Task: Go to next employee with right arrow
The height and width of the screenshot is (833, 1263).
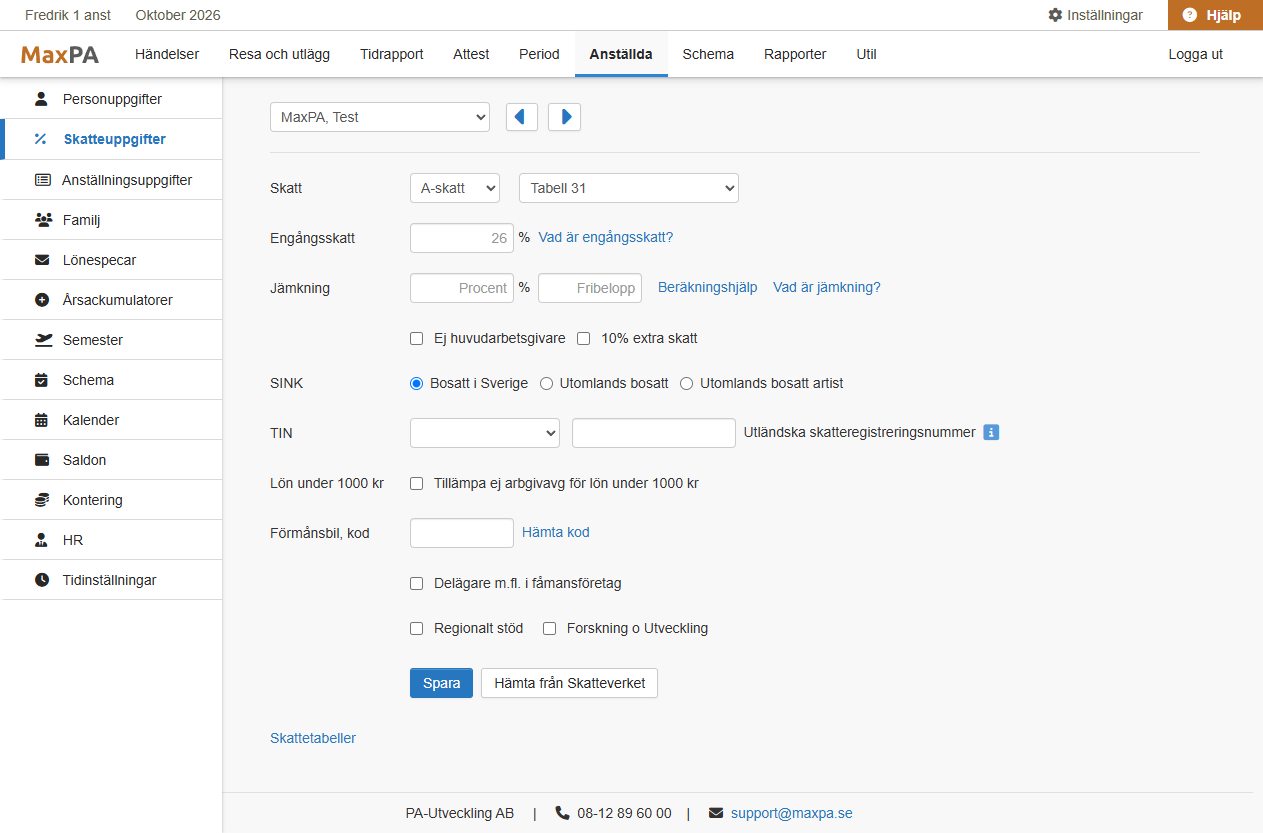Action: [565, 117]
